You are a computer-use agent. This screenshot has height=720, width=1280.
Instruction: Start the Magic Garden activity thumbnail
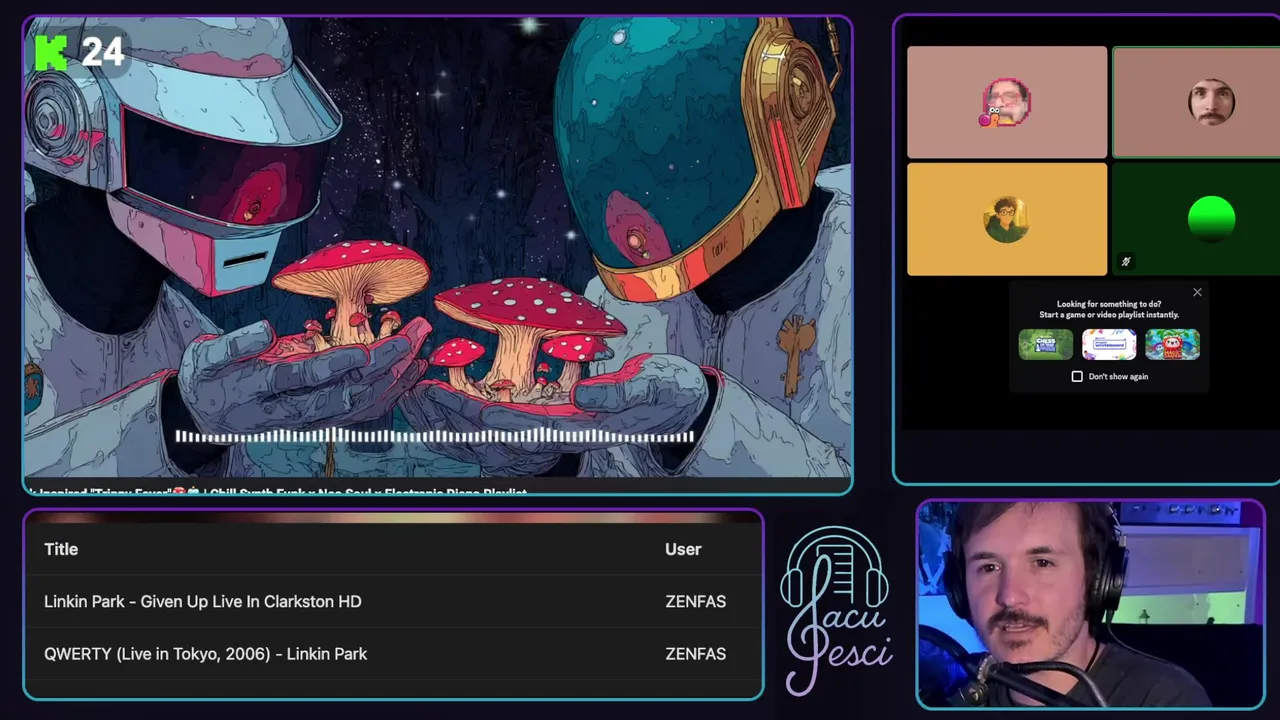click(x=1172, y=344)
